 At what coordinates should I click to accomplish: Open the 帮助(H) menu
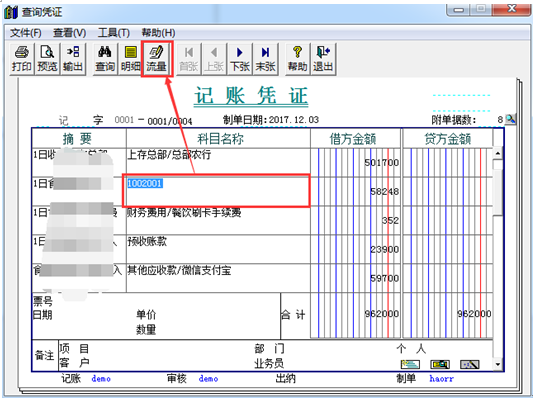158,33
